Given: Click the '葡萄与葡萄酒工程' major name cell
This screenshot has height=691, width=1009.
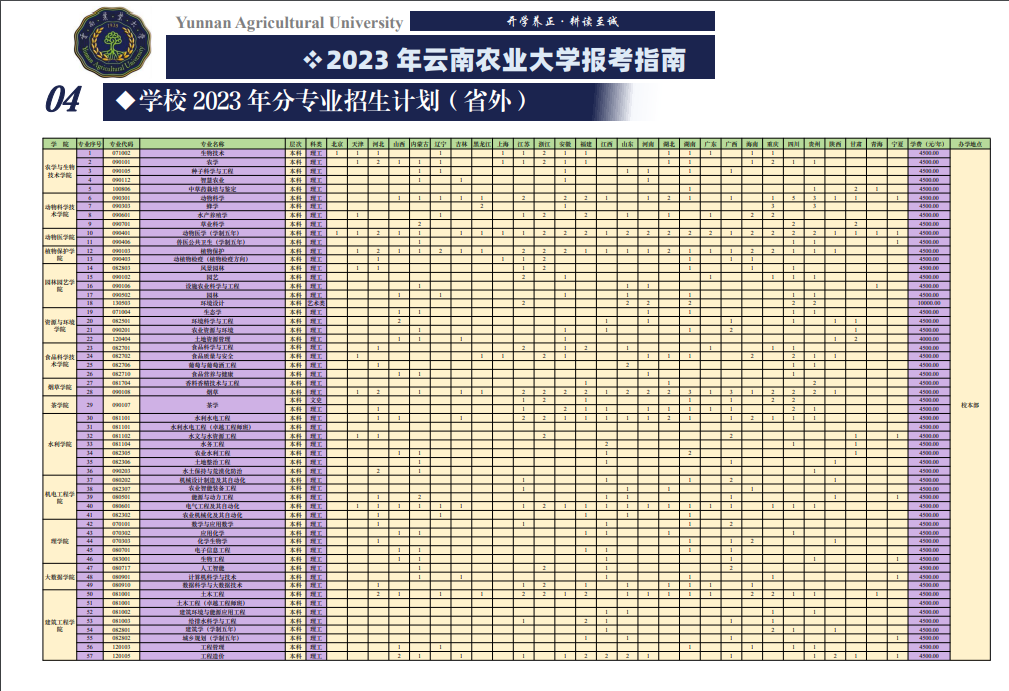Looking at the screenshot, I should [212, 365].
